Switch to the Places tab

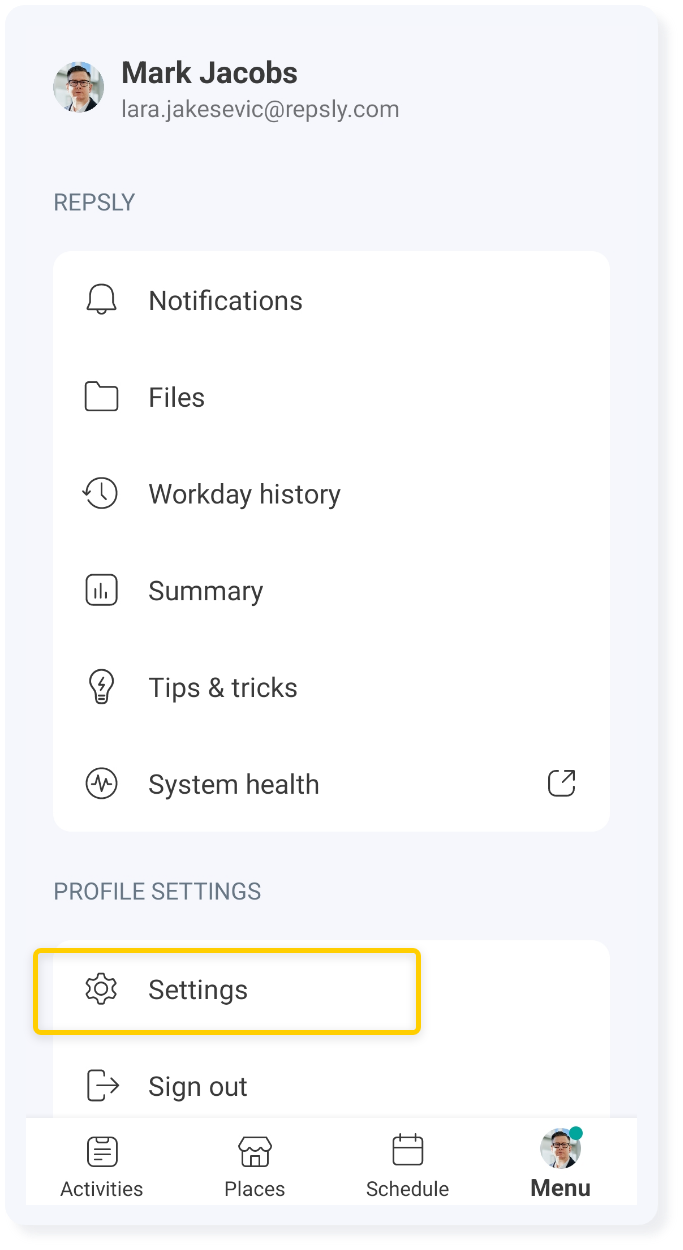click(x=255, y=1165)
